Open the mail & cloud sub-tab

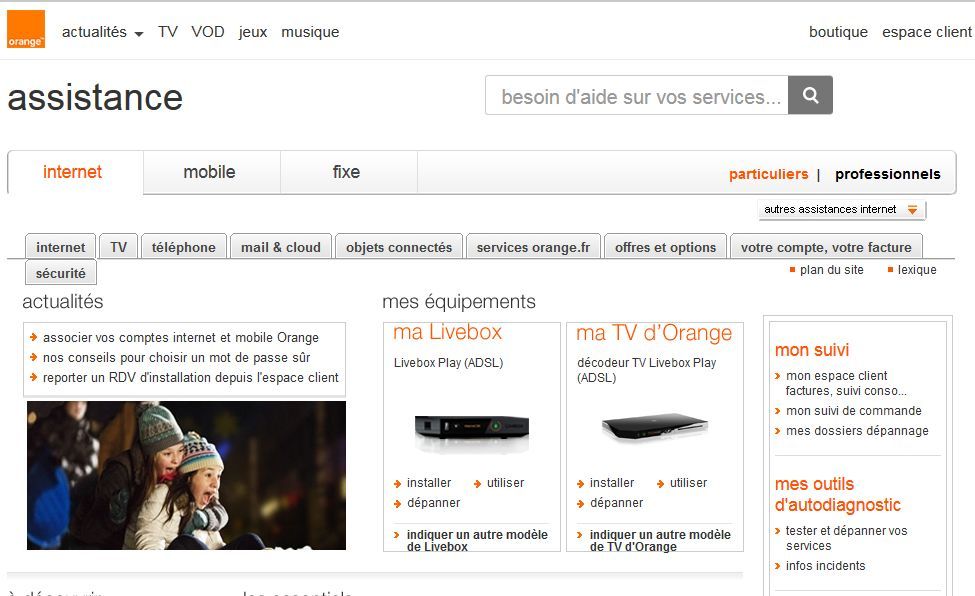280,247
